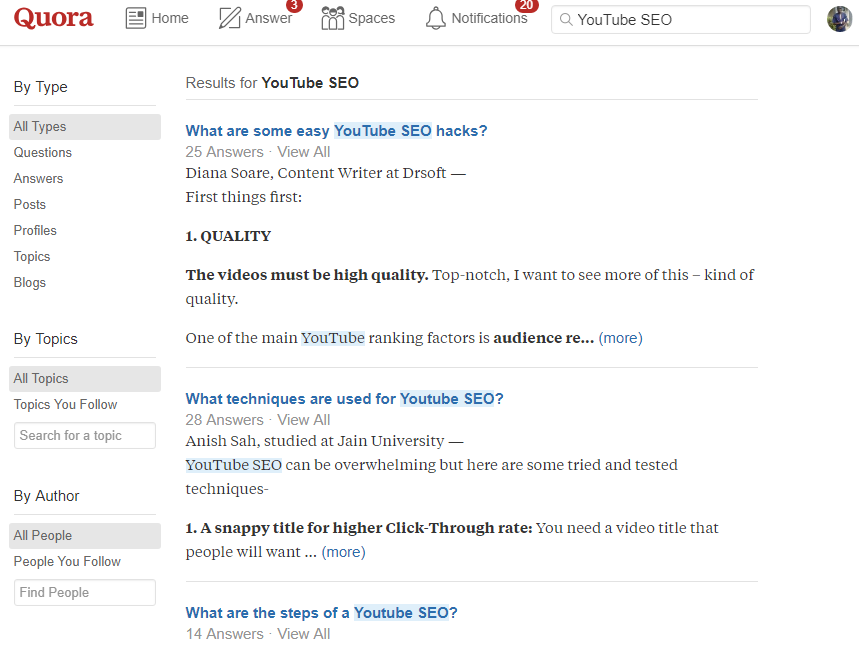This screenshot has width=859, height=647.
Task: Click View All next to 28 Answers
Action: [303, 420]
